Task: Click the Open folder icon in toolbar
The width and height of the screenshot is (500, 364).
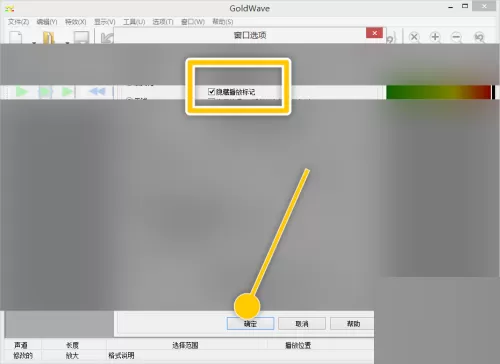Action: tap(49, 37)
